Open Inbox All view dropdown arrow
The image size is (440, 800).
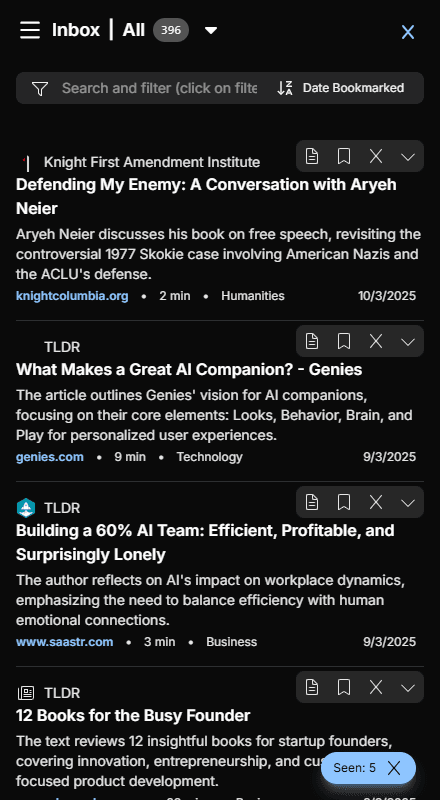click(x=211, y=31)
